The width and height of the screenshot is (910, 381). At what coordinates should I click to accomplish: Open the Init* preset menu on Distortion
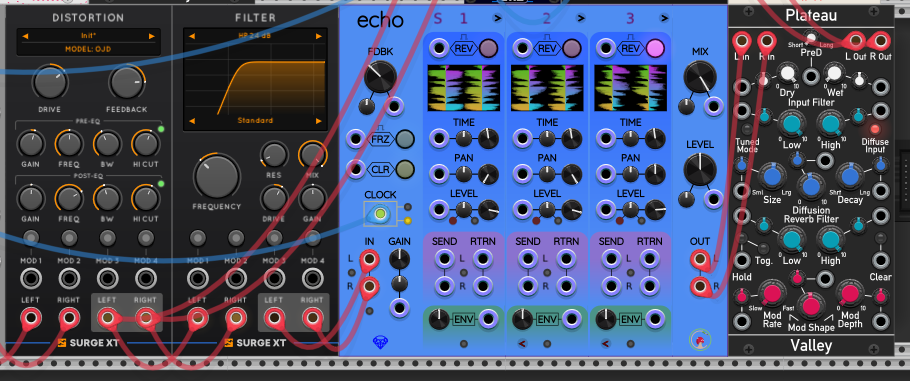point(88,36)
